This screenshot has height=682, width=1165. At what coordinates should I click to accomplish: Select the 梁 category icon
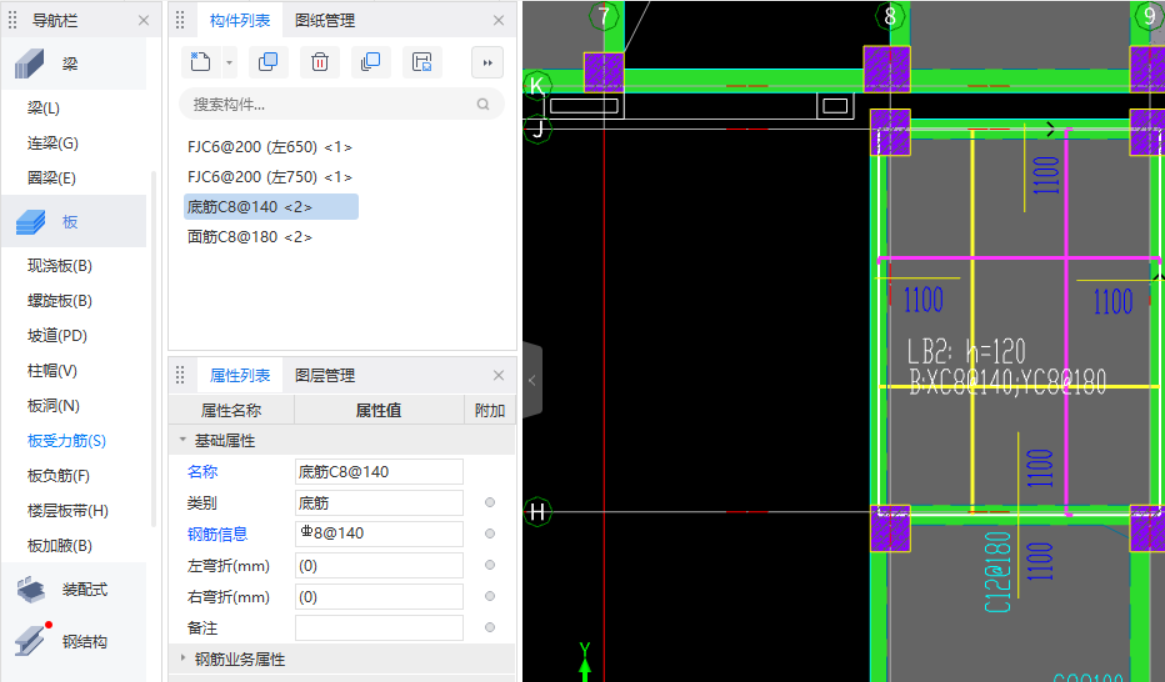point(30,64)
